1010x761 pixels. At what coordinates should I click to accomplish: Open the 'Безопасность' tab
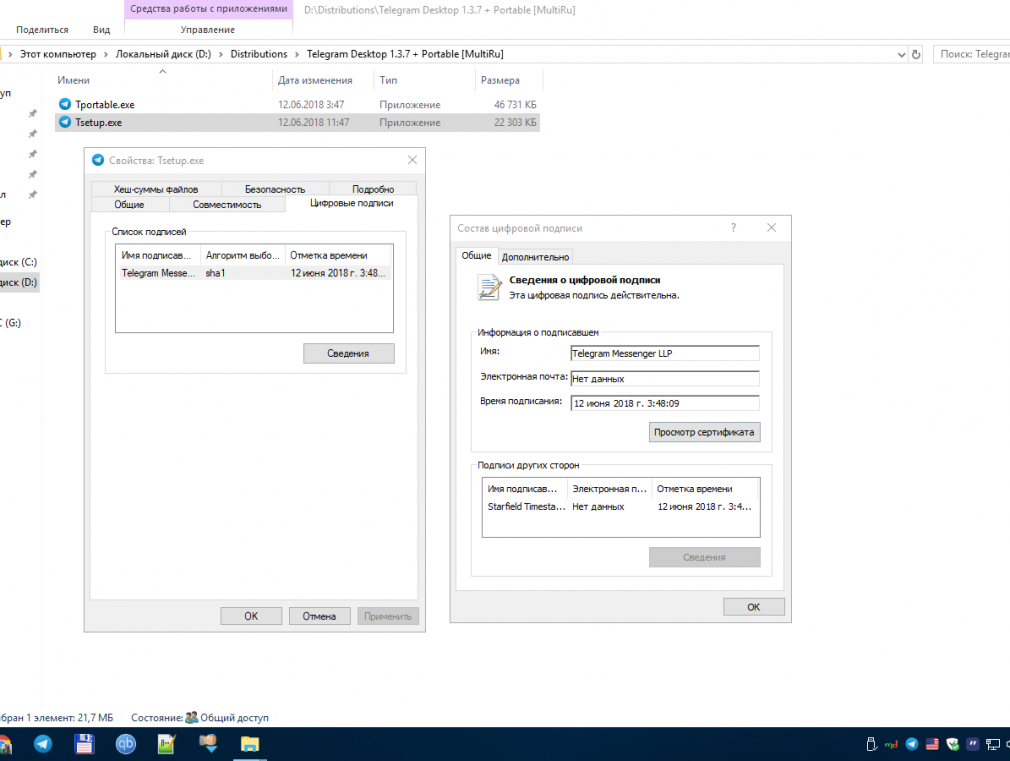click(x=275, y=189)
